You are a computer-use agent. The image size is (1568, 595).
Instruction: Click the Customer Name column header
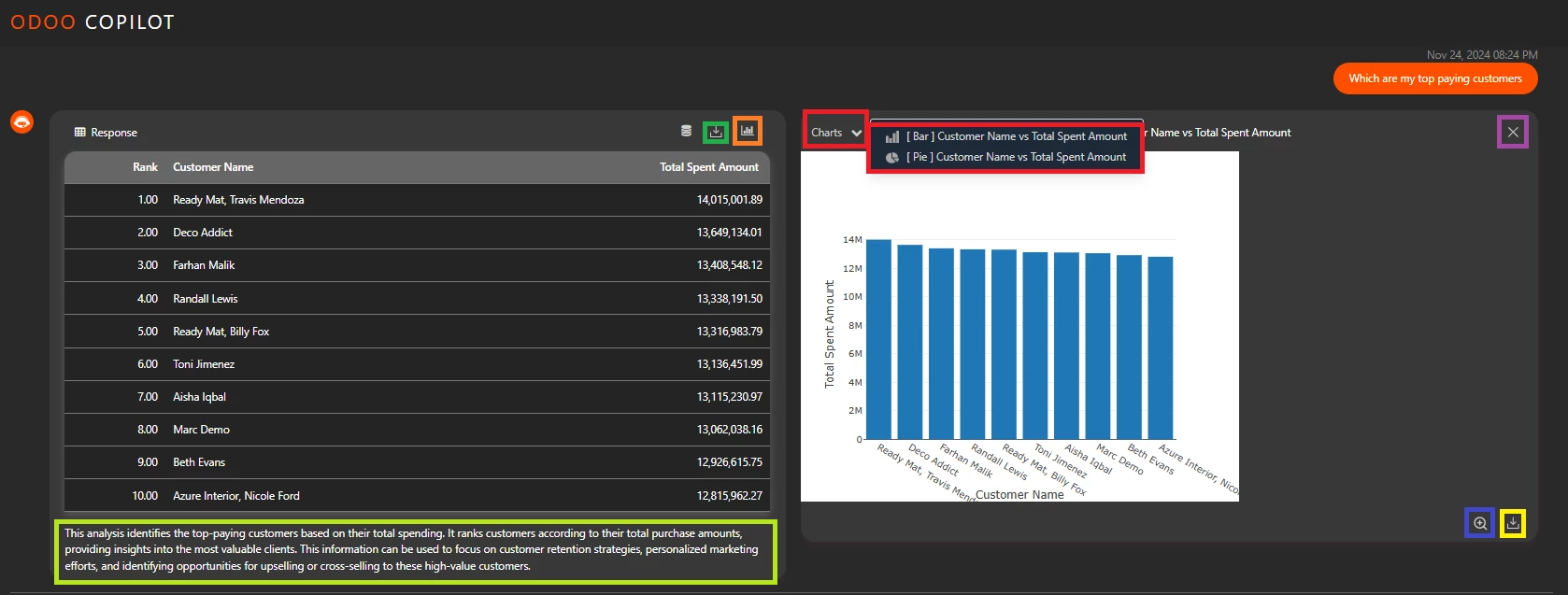pyautogui.click(x=213, y=167)
